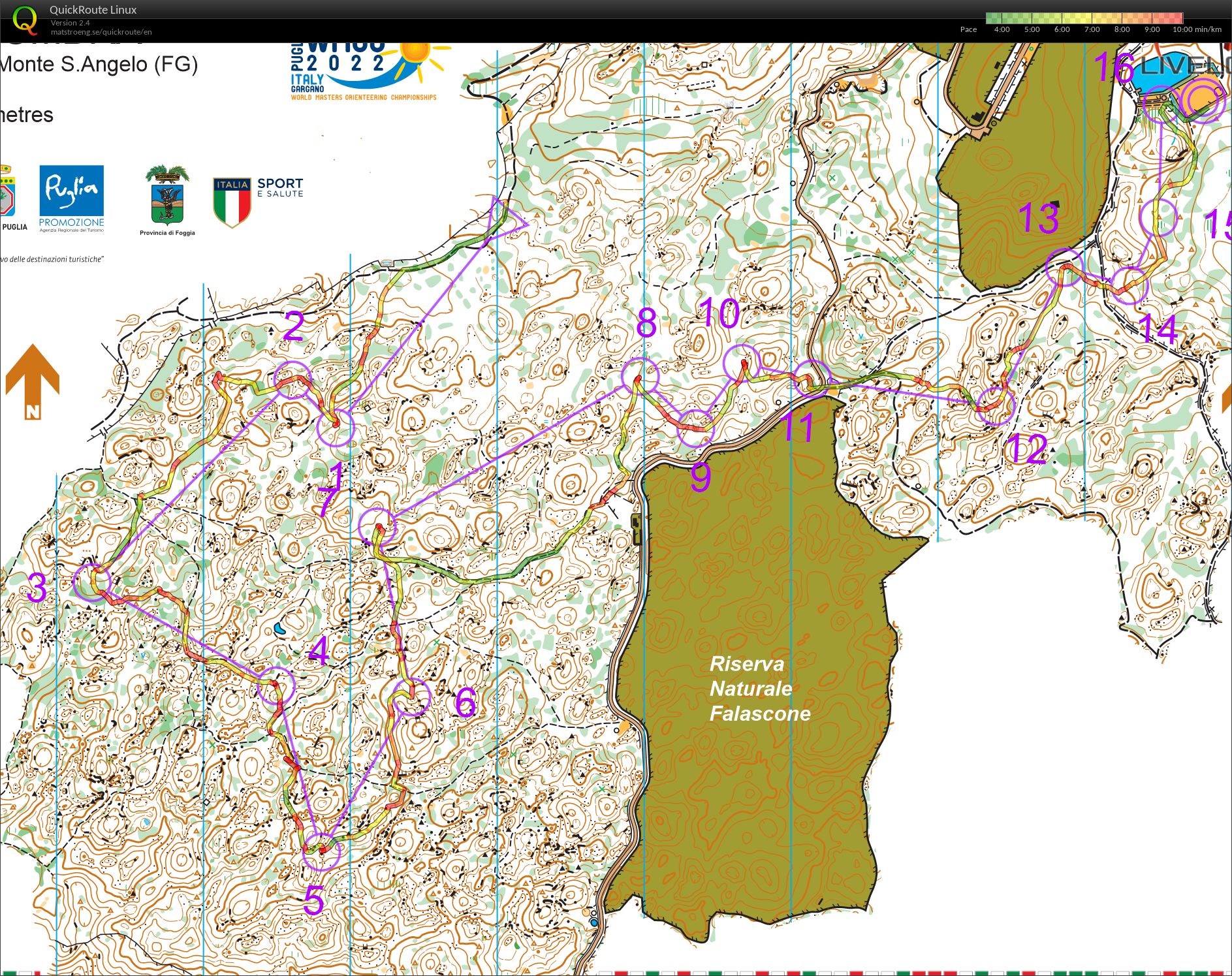Image resolution: width=1232 pixels, height=976 pixels.
Task: Click the "4:00" pace legend value
Action: (x=1002, y=29)
